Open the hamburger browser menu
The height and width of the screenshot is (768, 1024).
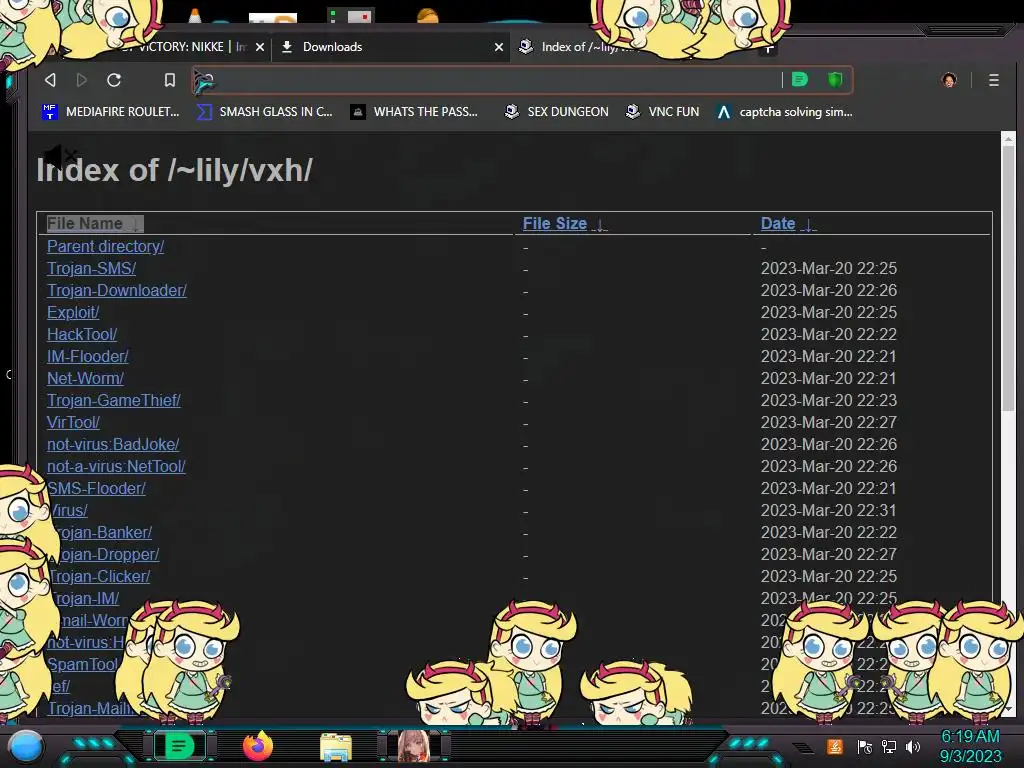pyautogui.click(x=993, y=80)
